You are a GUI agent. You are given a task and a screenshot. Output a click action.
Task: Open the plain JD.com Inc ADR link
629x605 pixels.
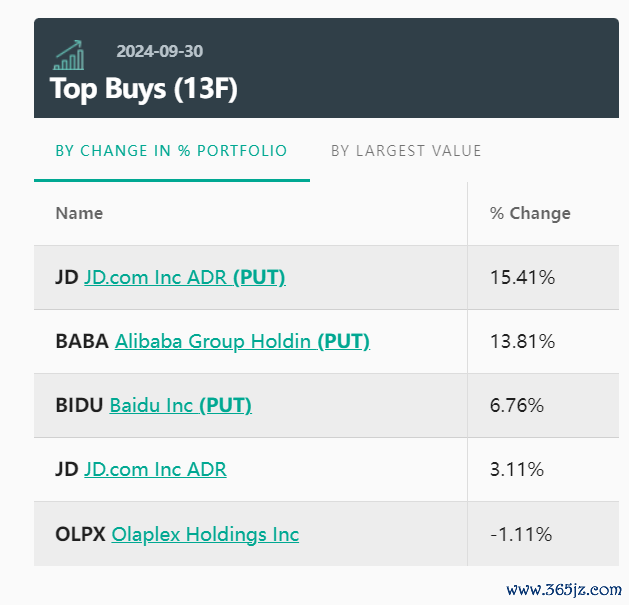click(155, 469)
